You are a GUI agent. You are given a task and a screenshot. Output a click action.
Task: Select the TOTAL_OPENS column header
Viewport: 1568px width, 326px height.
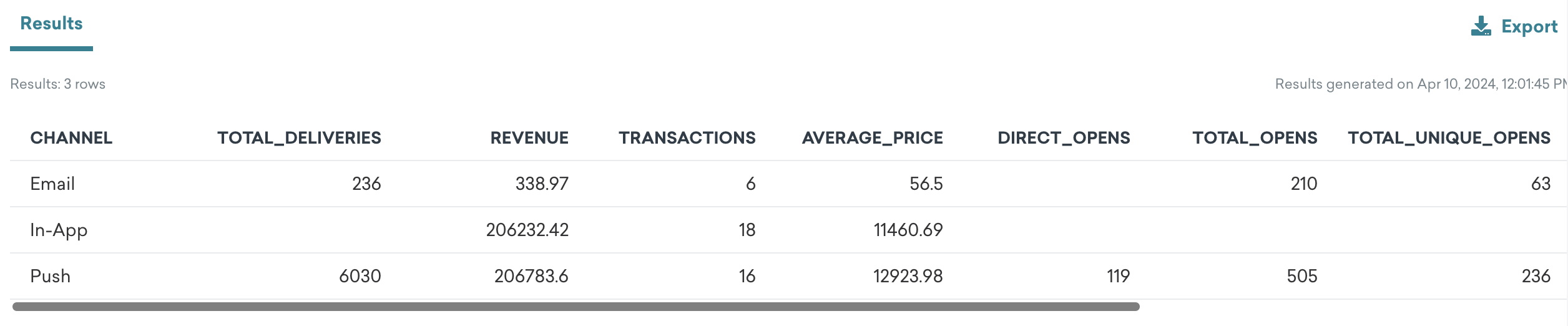point(1255,138)
